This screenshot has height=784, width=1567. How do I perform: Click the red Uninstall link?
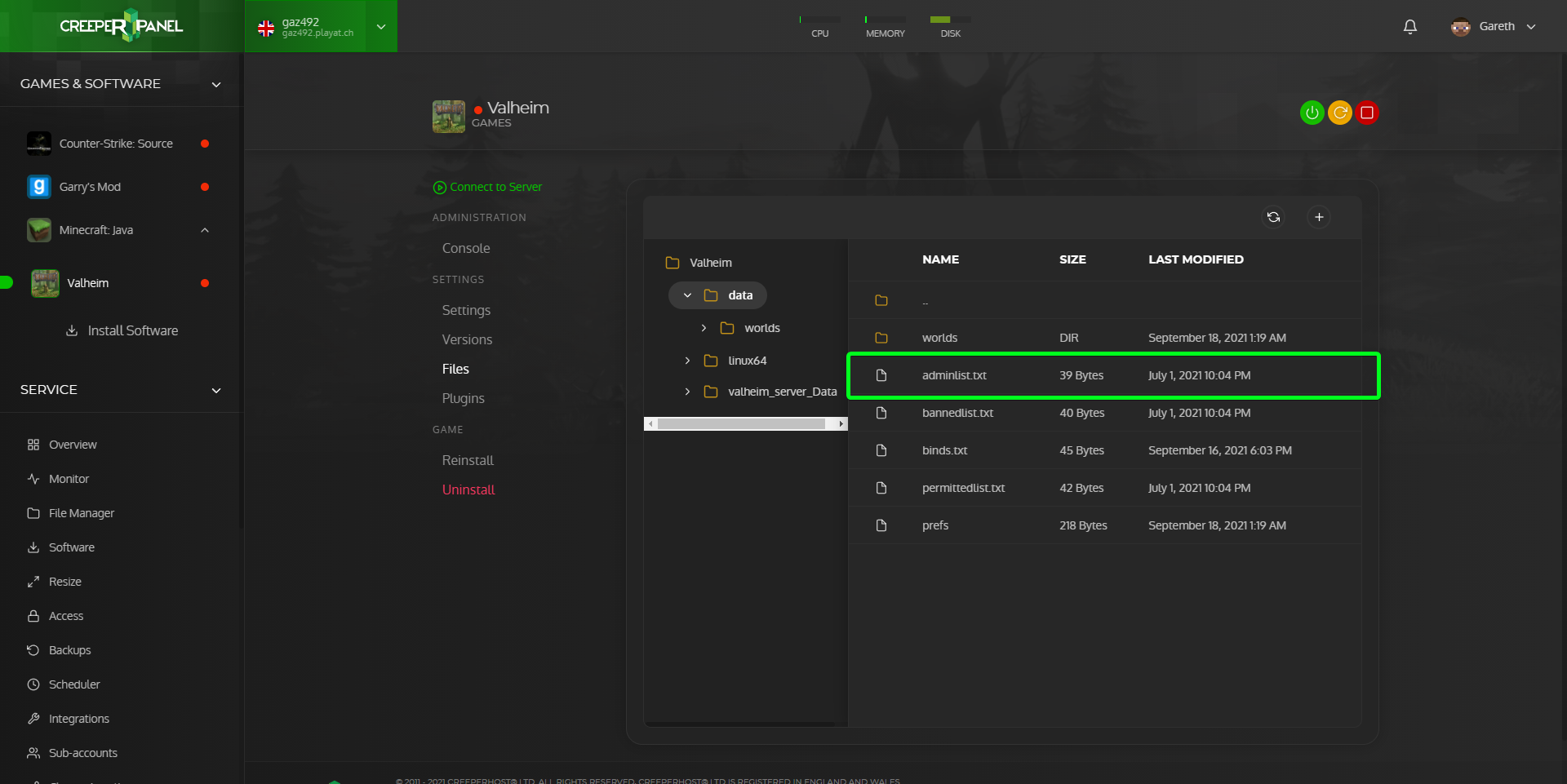coord(468,489)
